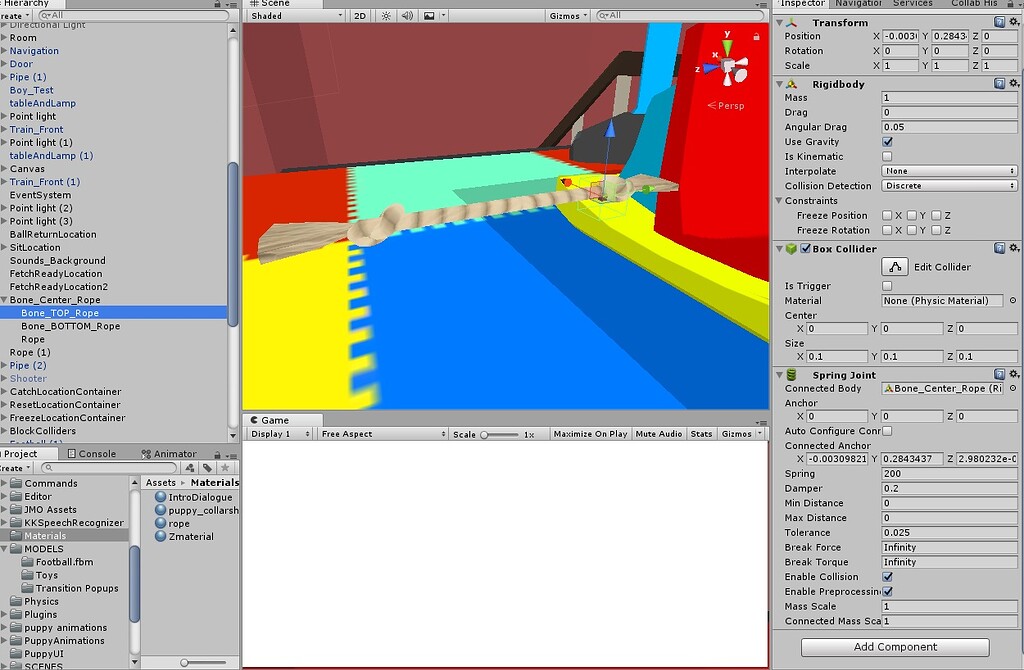
Task: Click the Persp axis gizmo in Scene view
Action: [x=725, y=104]
